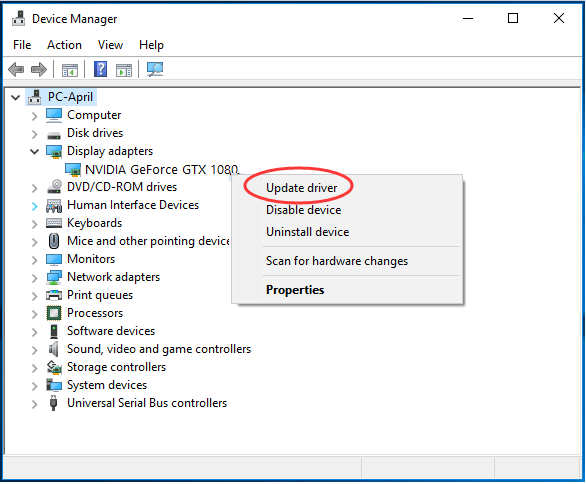Expand the Network adapters node
The width and height of the screenshot is (586, 484).
pyautogui.click(x=34, y=278)
